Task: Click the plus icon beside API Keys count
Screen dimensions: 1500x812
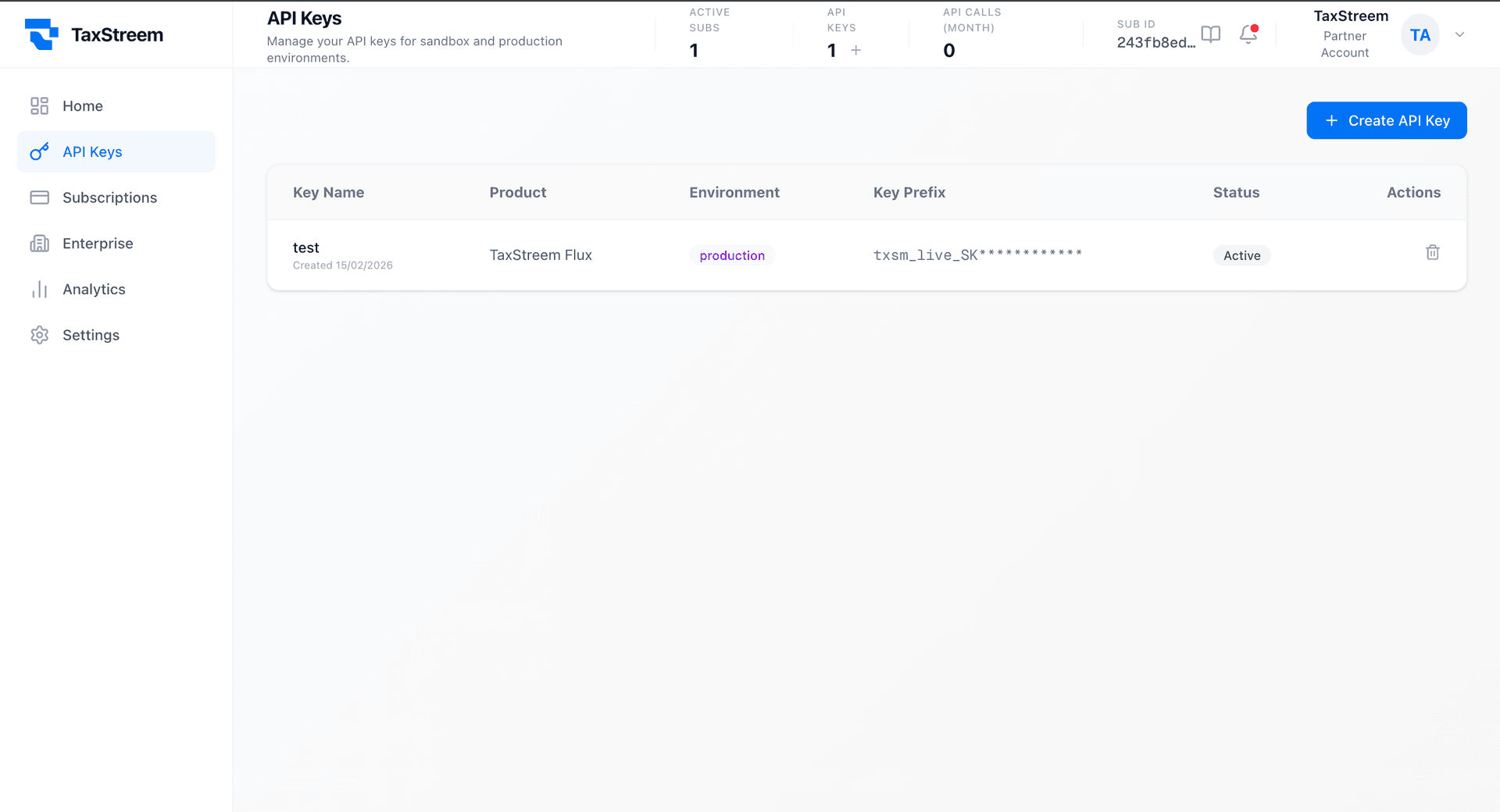Action: pos(856,50)
